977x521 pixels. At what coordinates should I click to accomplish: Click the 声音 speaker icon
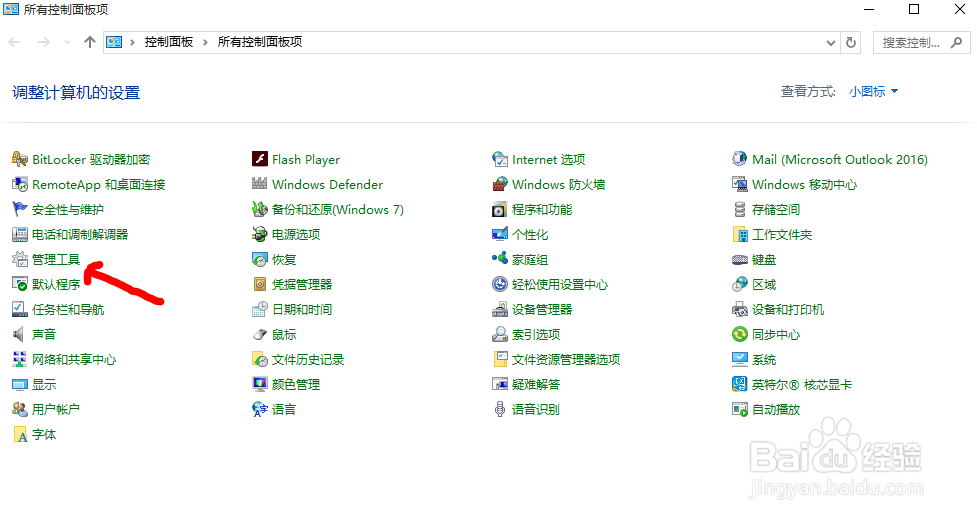pyautogui.click(x=20, y=334)
